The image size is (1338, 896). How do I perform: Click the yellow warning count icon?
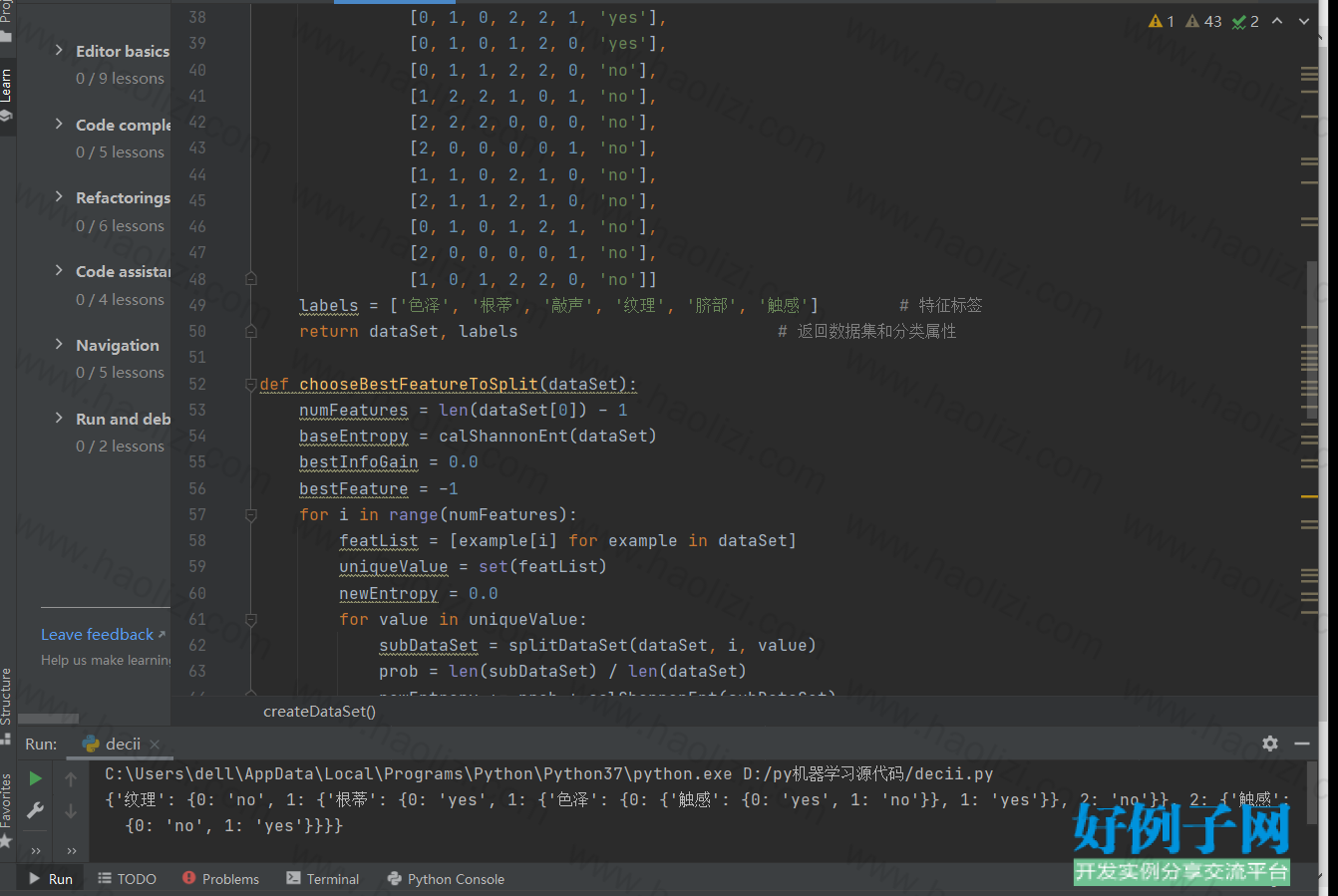1156,21
